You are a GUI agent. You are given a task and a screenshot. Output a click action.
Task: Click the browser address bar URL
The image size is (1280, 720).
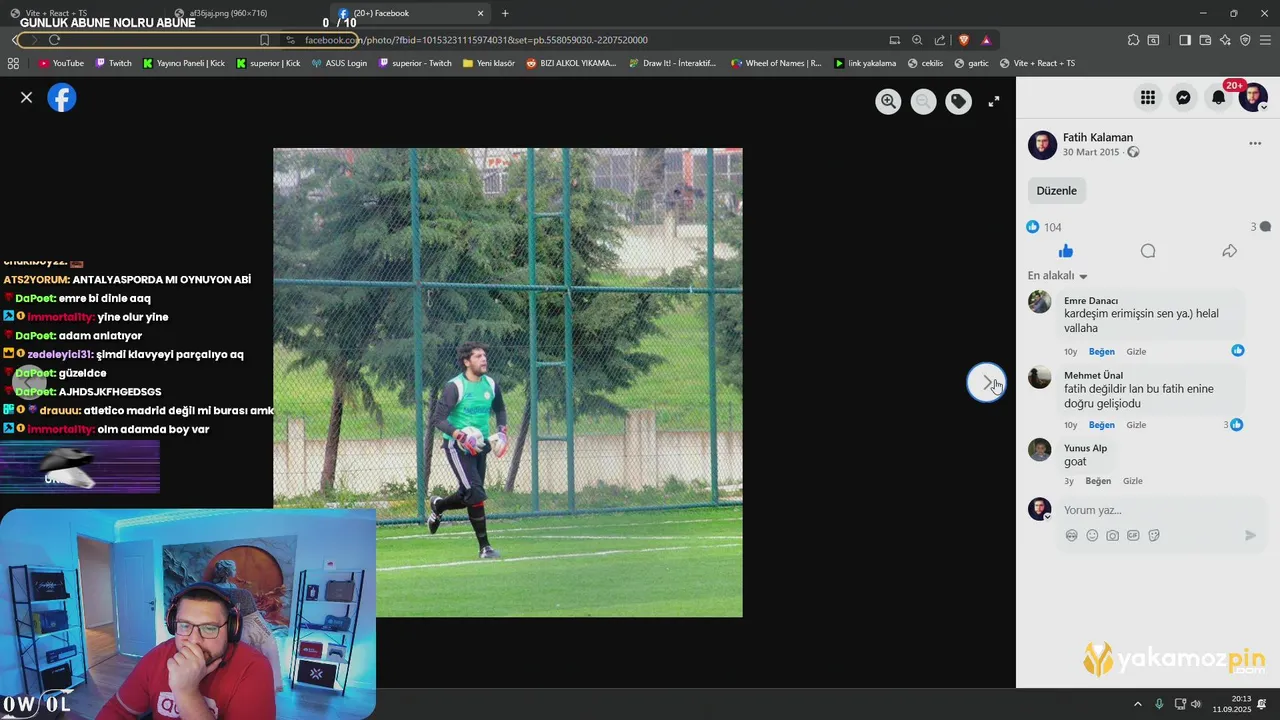[x=476, y=40]
